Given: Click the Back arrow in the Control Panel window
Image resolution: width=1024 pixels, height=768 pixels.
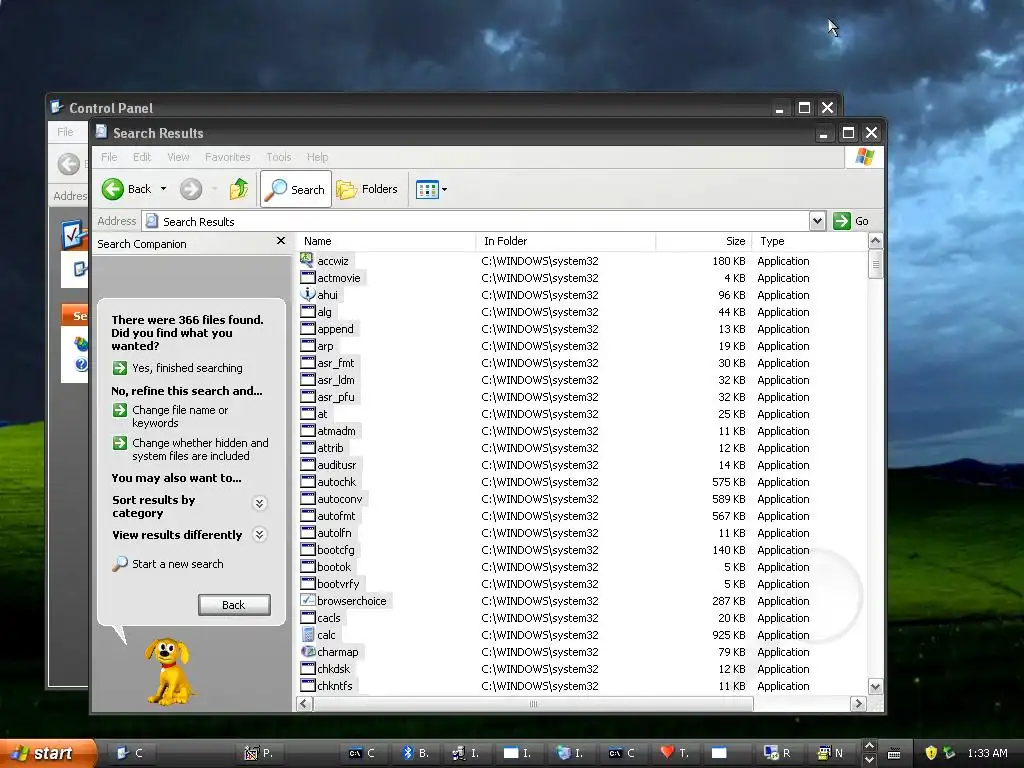Looking at the screenshot, I should point(69,164).
